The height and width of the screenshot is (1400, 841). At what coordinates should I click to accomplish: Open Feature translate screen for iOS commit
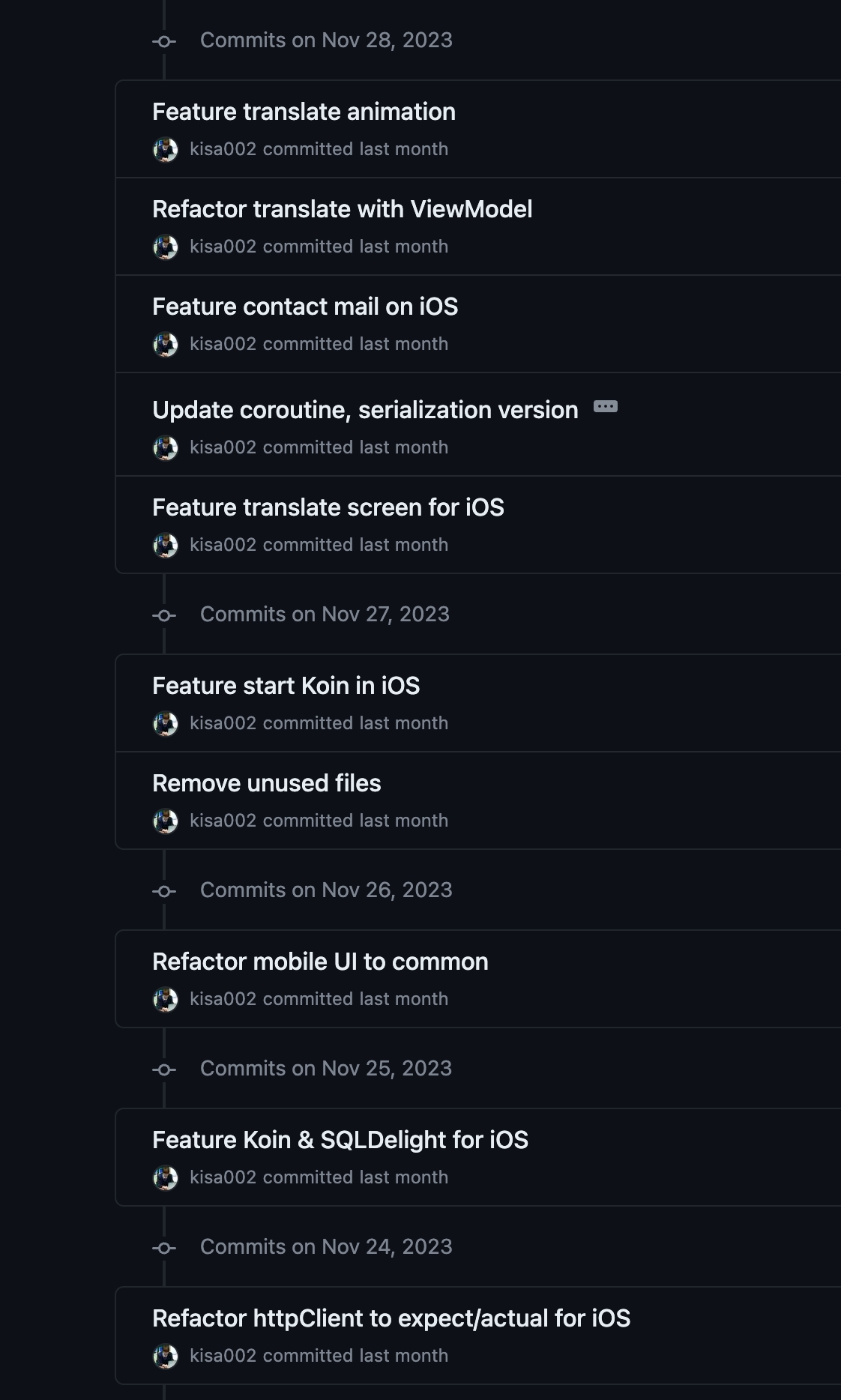(x=328, y=507)
